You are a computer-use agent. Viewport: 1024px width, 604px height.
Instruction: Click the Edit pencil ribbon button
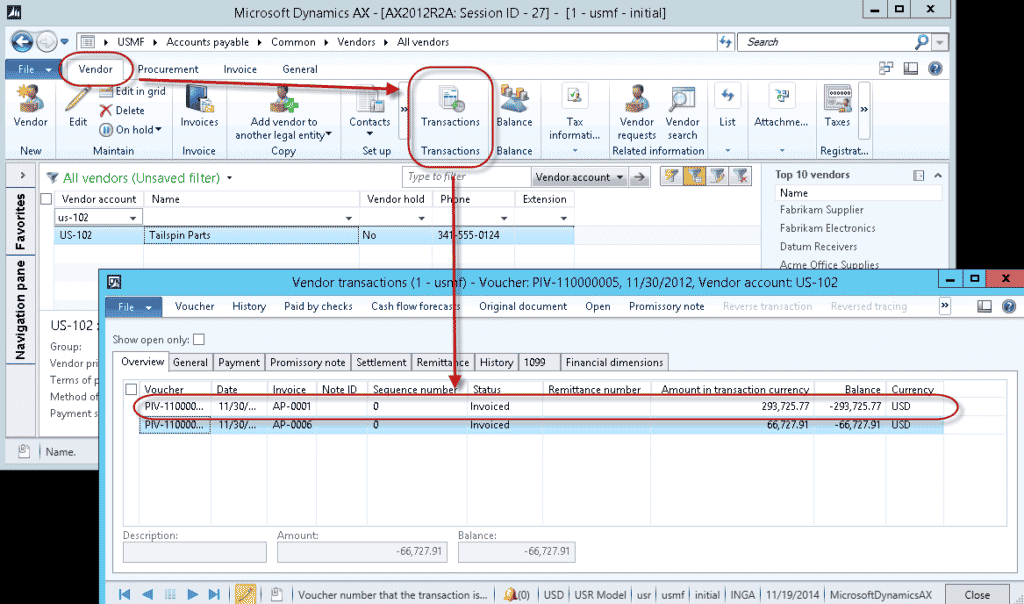pyautogui.click(x=78, y=106)
